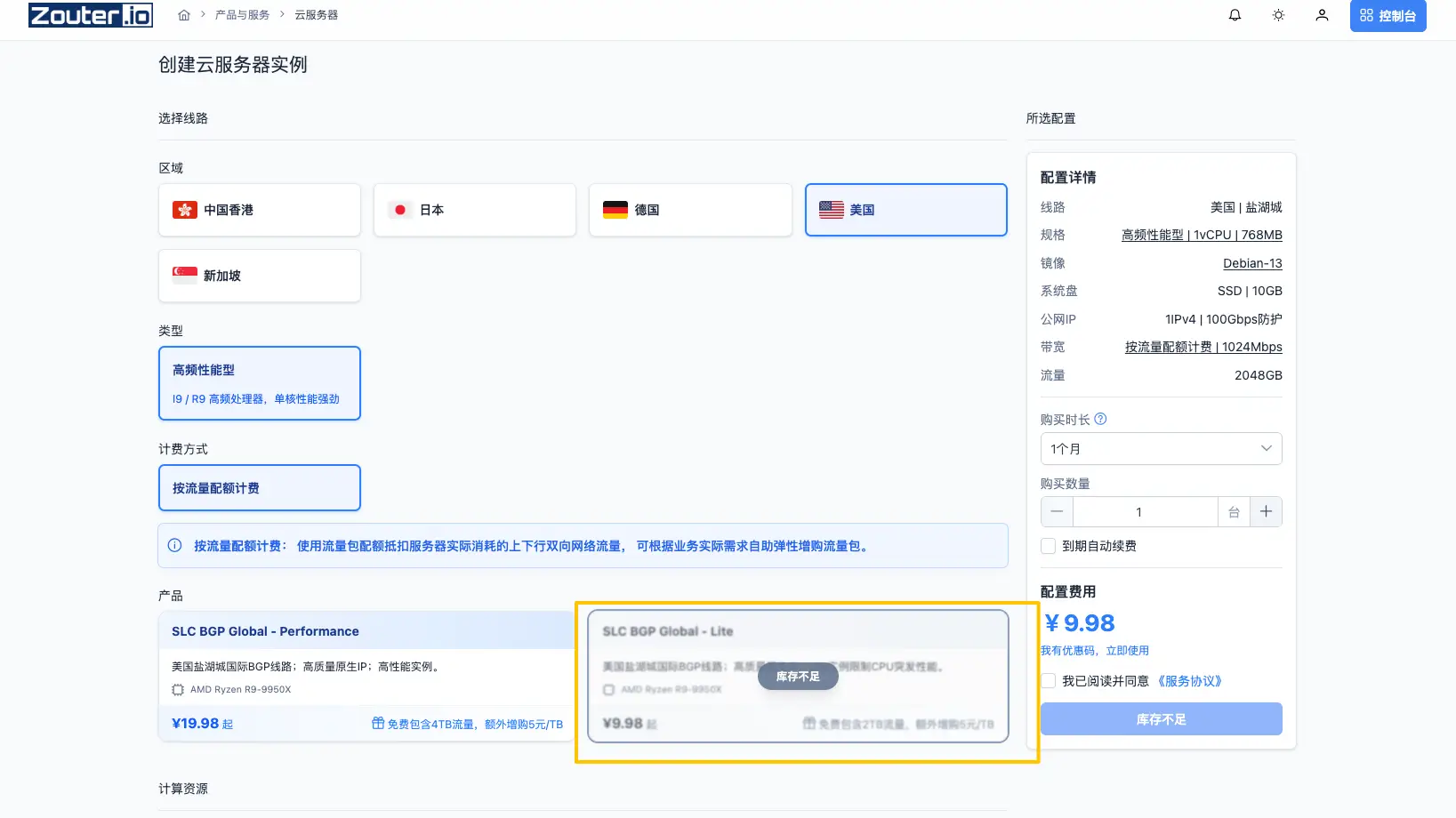Toggle the light/dark theme sun icon
The width and height of the screenshot is (1456, 818).
click(1278, 15)
